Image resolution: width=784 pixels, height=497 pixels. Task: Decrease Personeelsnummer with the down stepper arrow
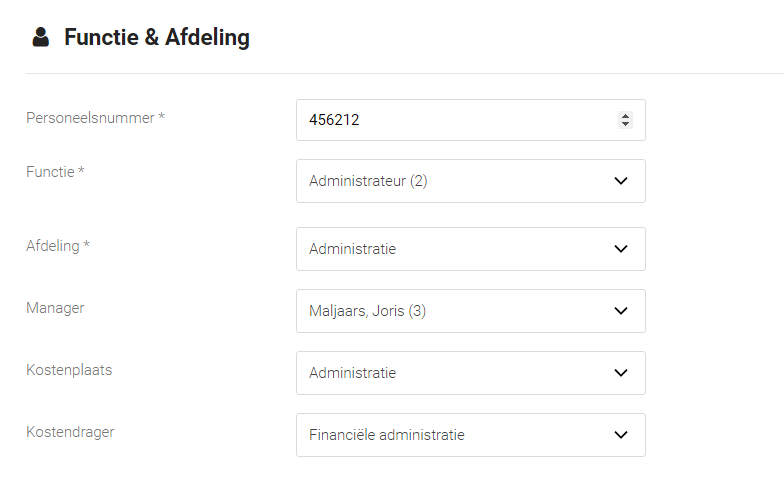(x=625, y=124)
